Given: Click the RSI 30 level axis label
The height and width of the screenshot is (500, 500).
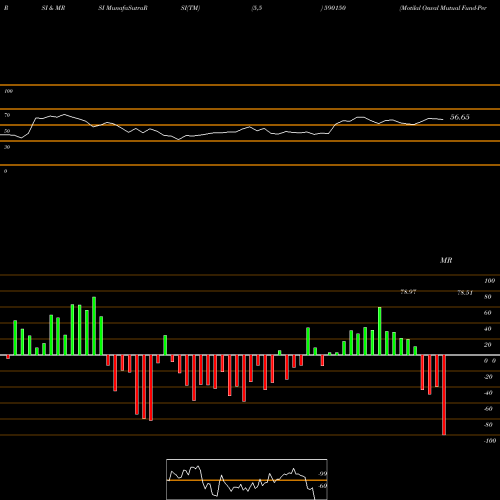Looking at the screenshot, I should [x=7, y=147].
